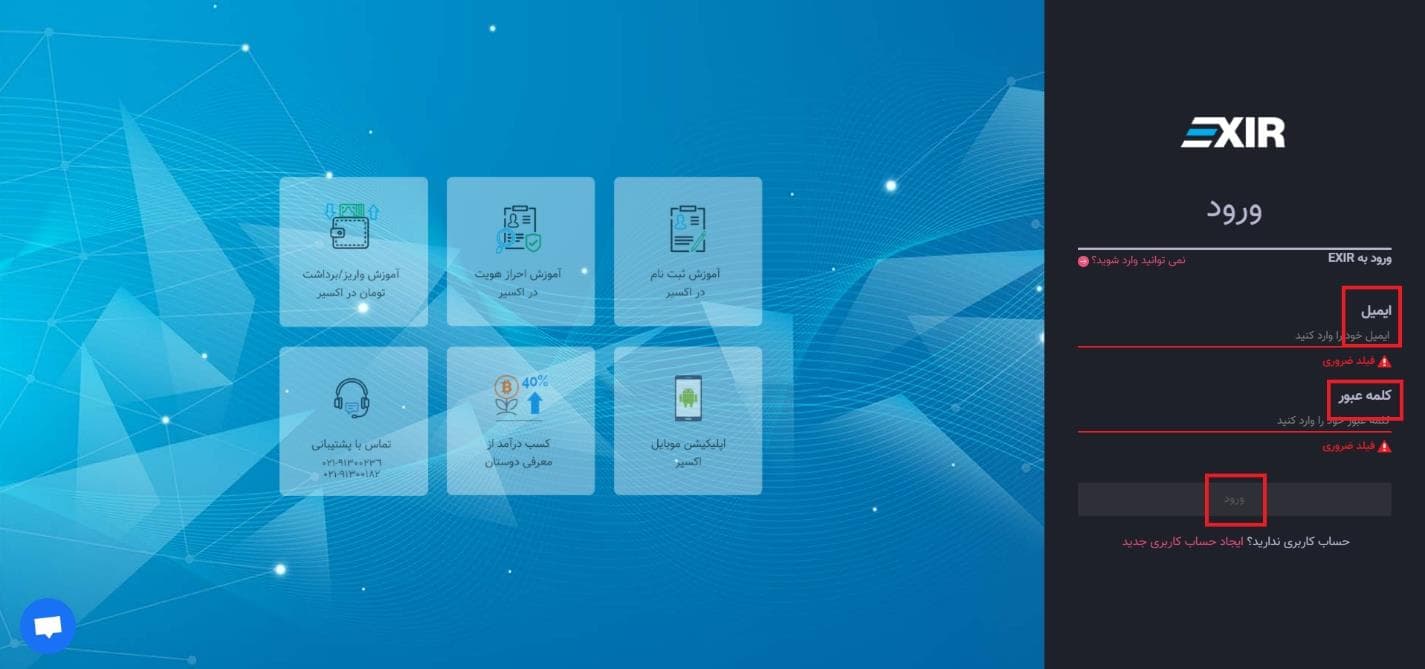Screen dimensions: 1425x669
Task: Focus the password input field
Action: coord(1234,420)
